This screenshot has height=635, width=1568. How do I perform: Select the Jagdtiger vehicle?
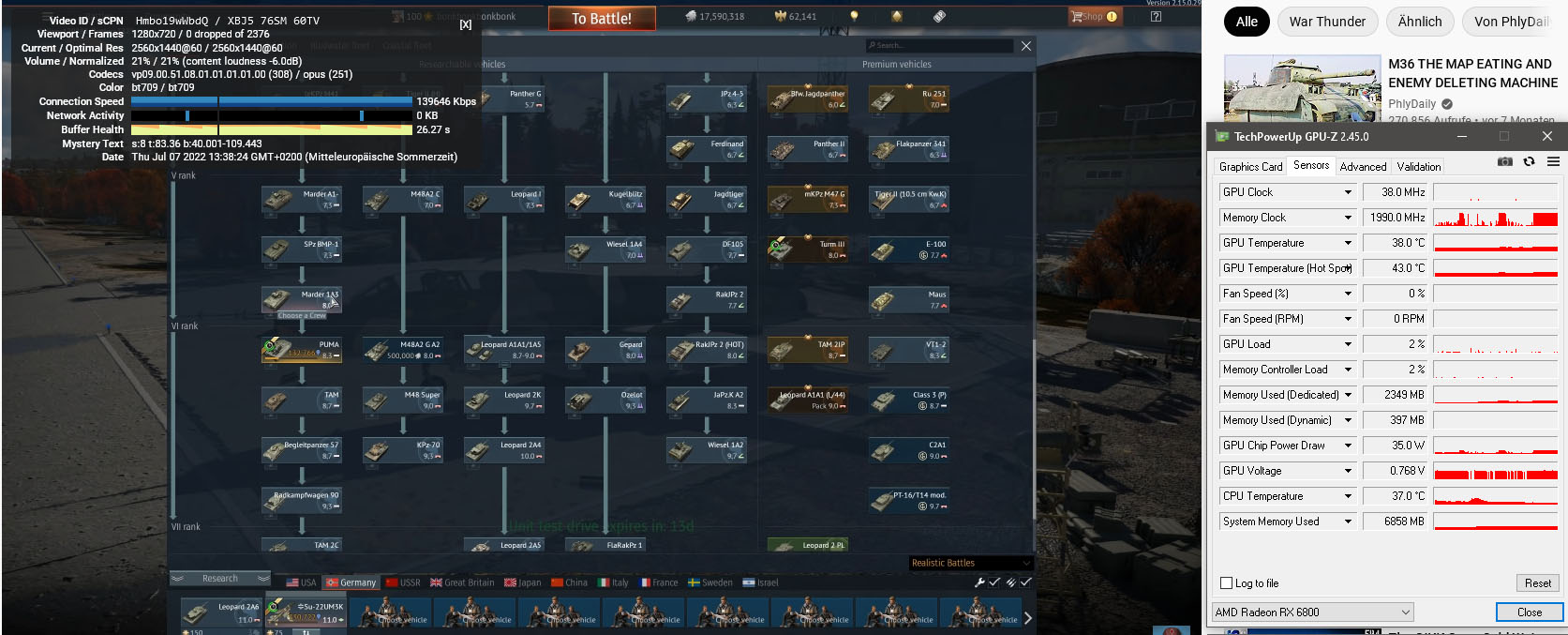[708, 199]
